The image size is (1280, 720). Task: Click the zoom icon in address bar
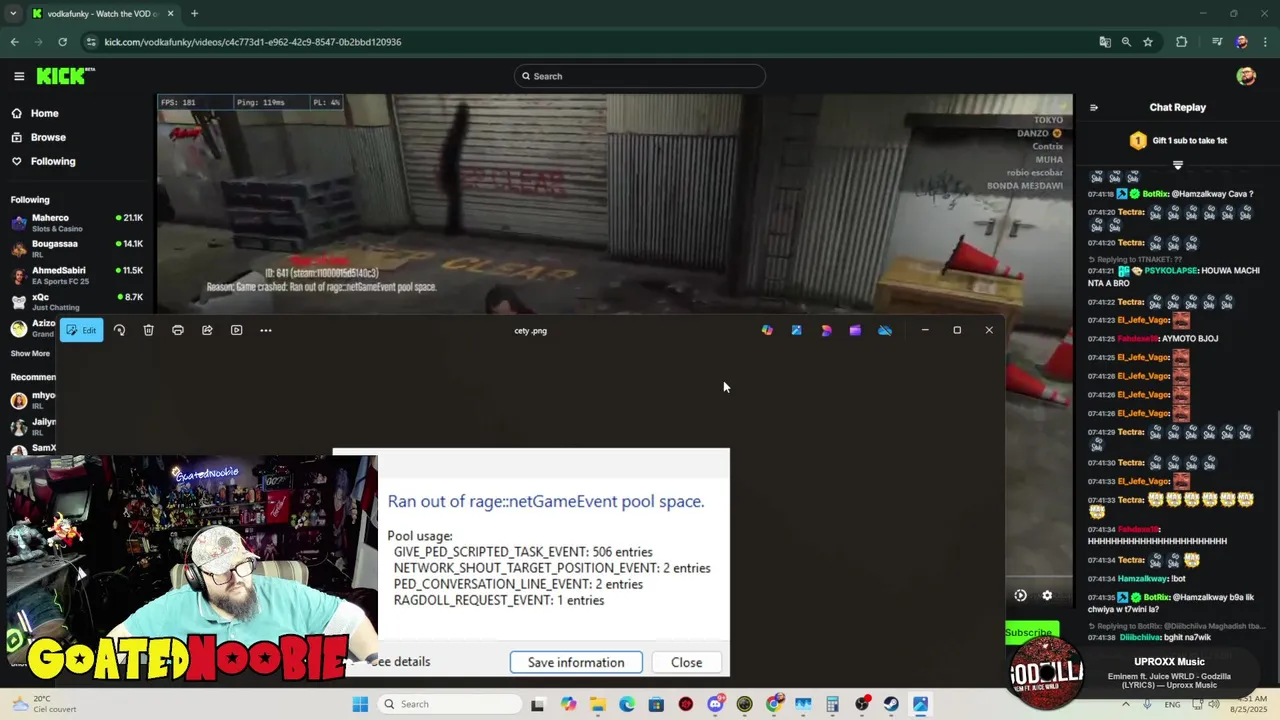click(1126, 42)
